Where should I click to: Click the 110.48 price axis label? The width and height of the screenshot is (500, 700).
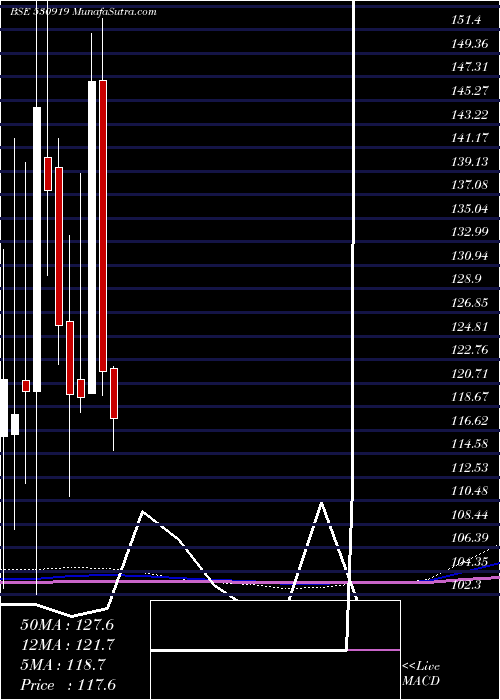(x=469, y=491)
